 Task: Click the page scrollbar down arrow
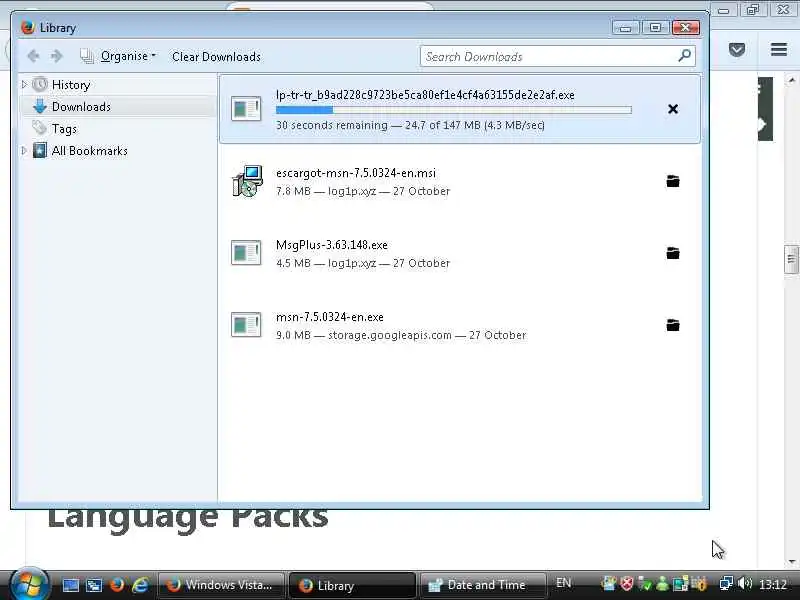coord(791,561)
